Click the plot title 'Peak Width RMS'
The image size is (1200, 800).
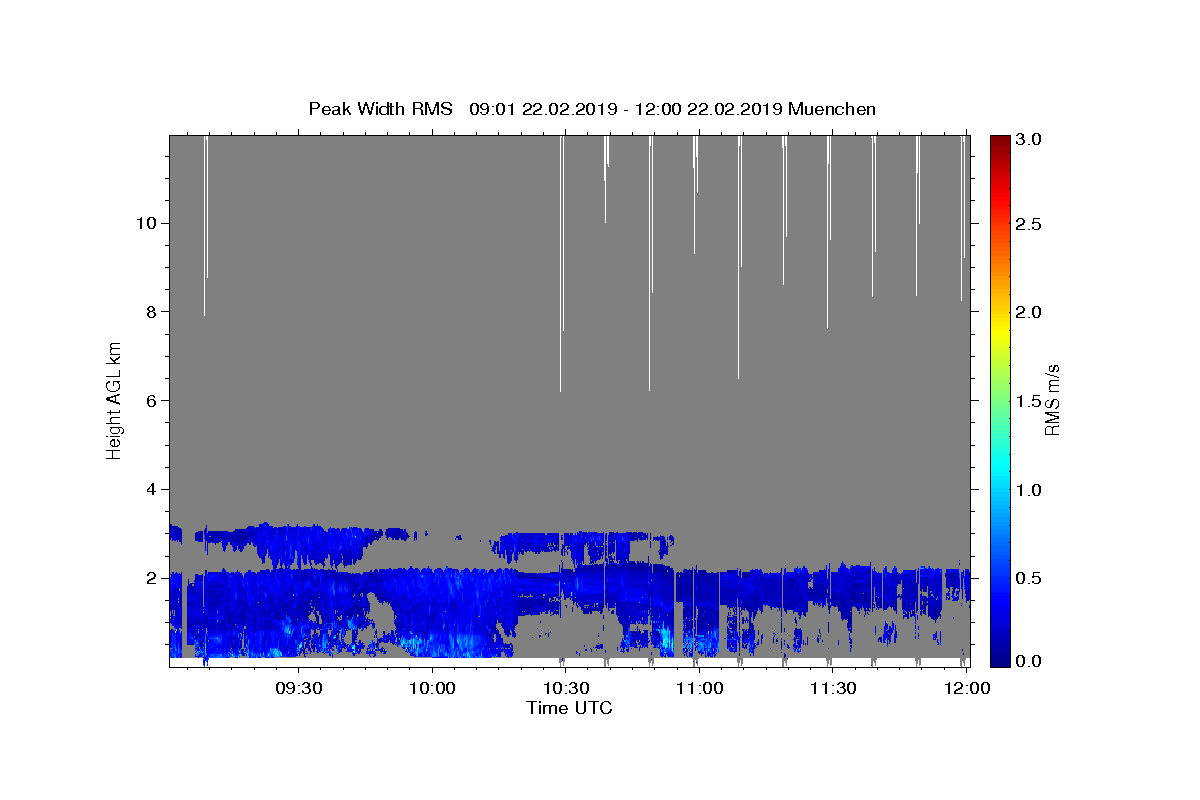click(381, 109)
